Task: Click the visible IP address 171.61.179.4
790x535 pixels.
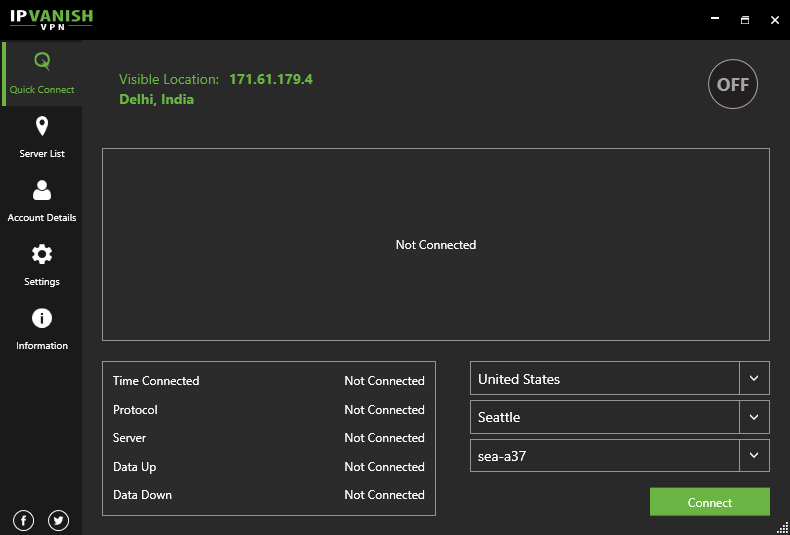Action: pyautogui.click(x=271, y=79)
